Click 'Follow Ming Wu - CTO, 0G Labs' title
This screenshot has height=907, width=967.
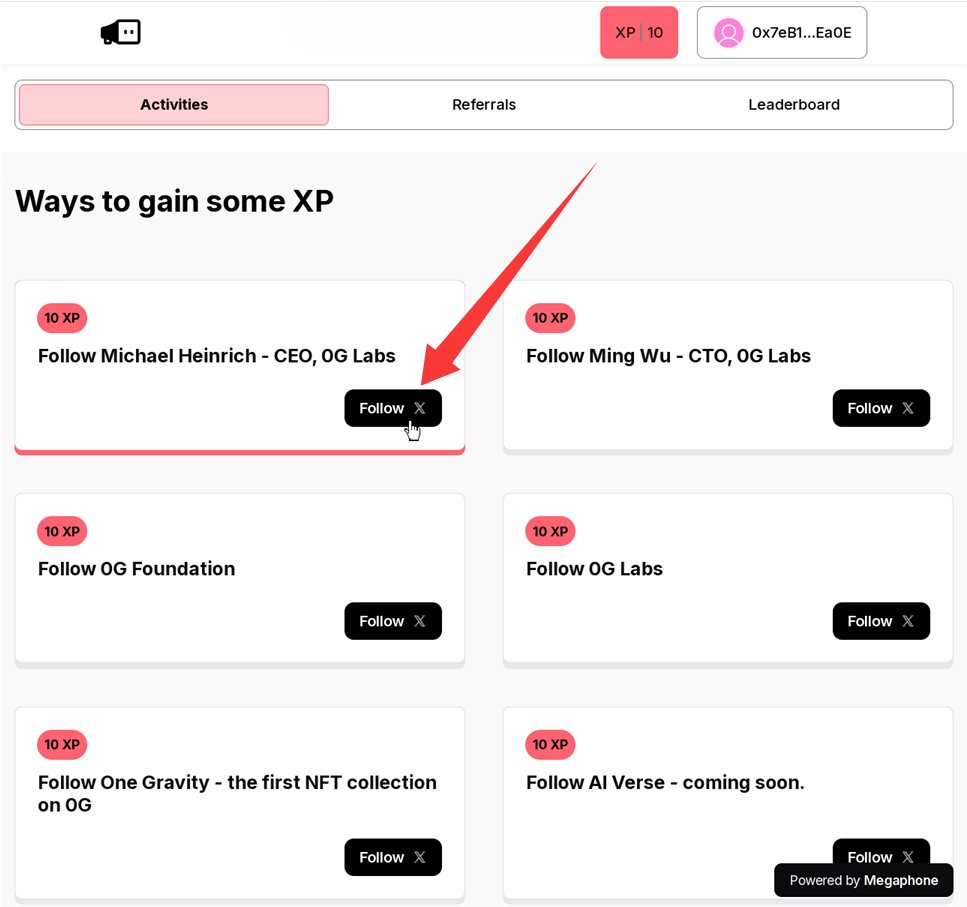coord(669,356)
